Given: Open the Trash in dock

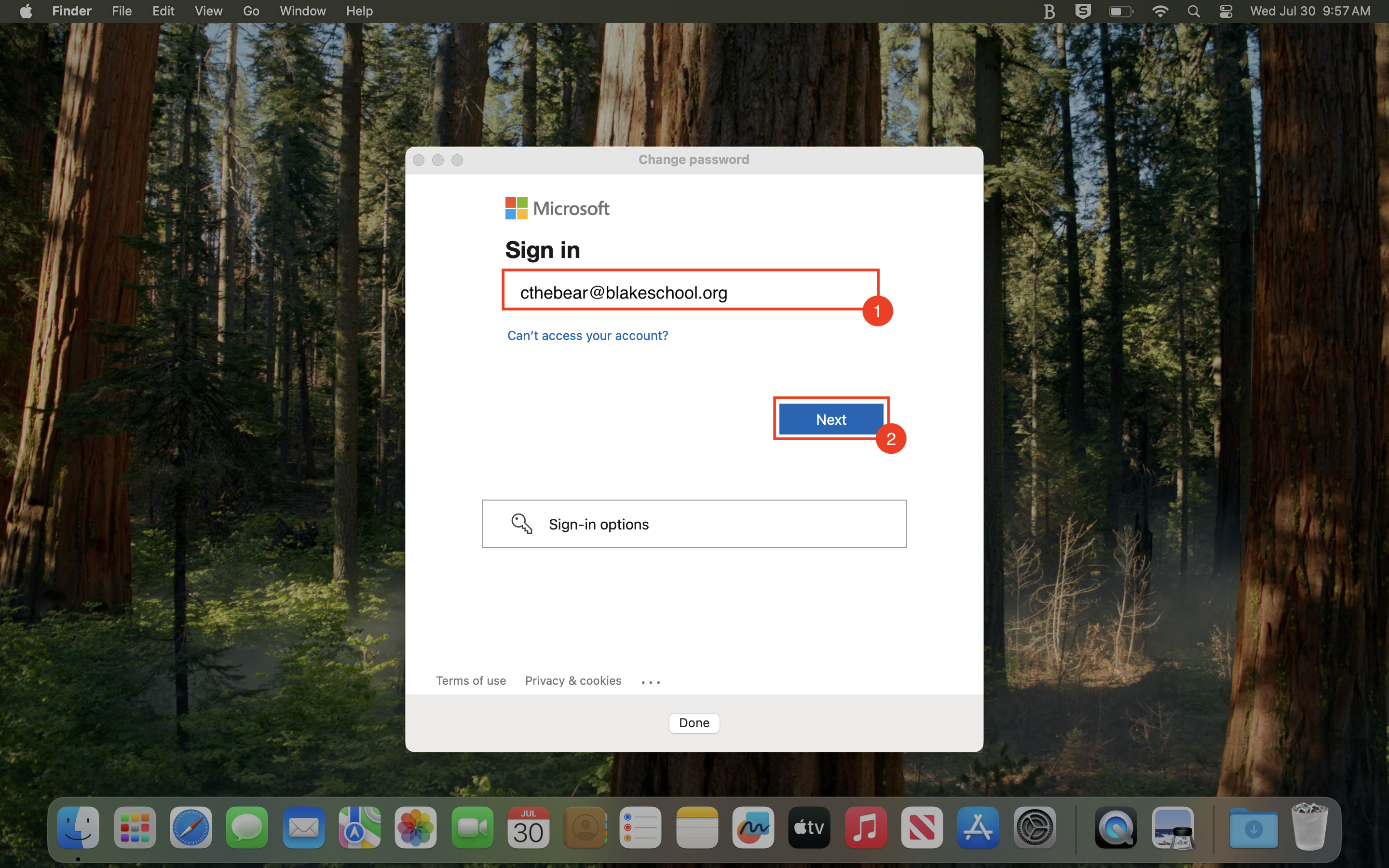Looking at the screenshot, I should tap(1310, 827).
